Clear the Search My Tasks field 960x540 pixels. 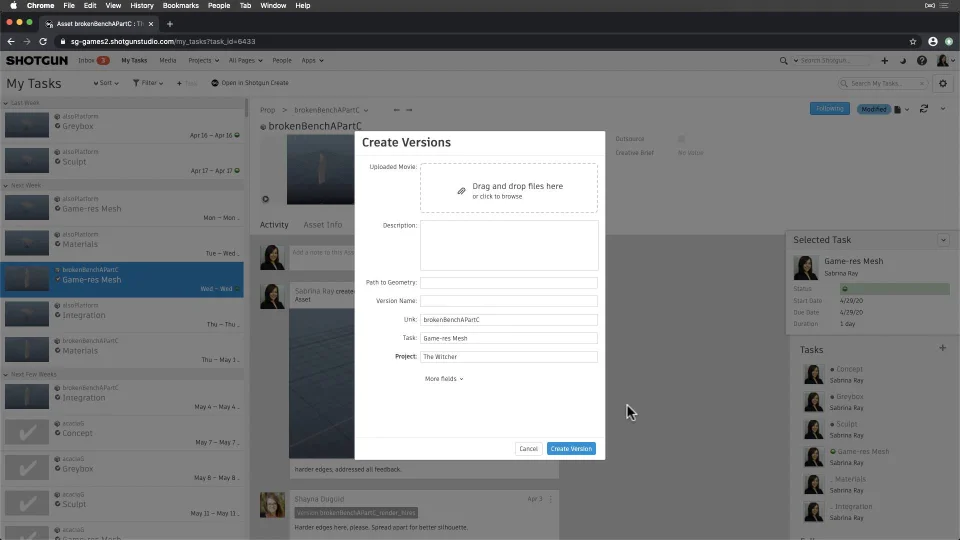point(921,83)
